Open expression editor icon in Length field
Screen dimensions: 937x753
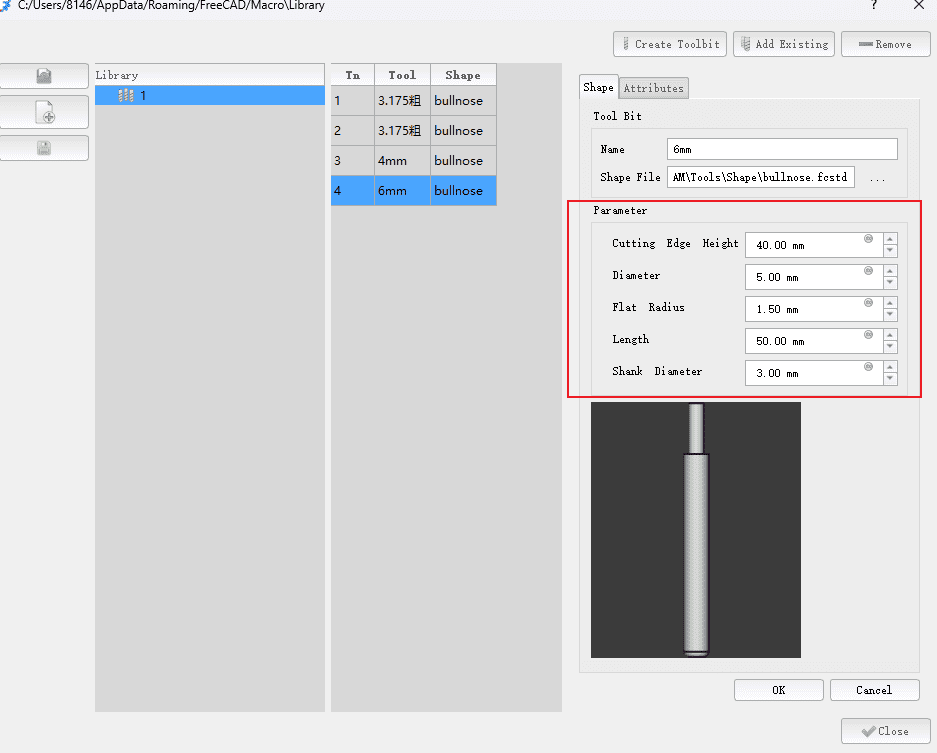868,335
